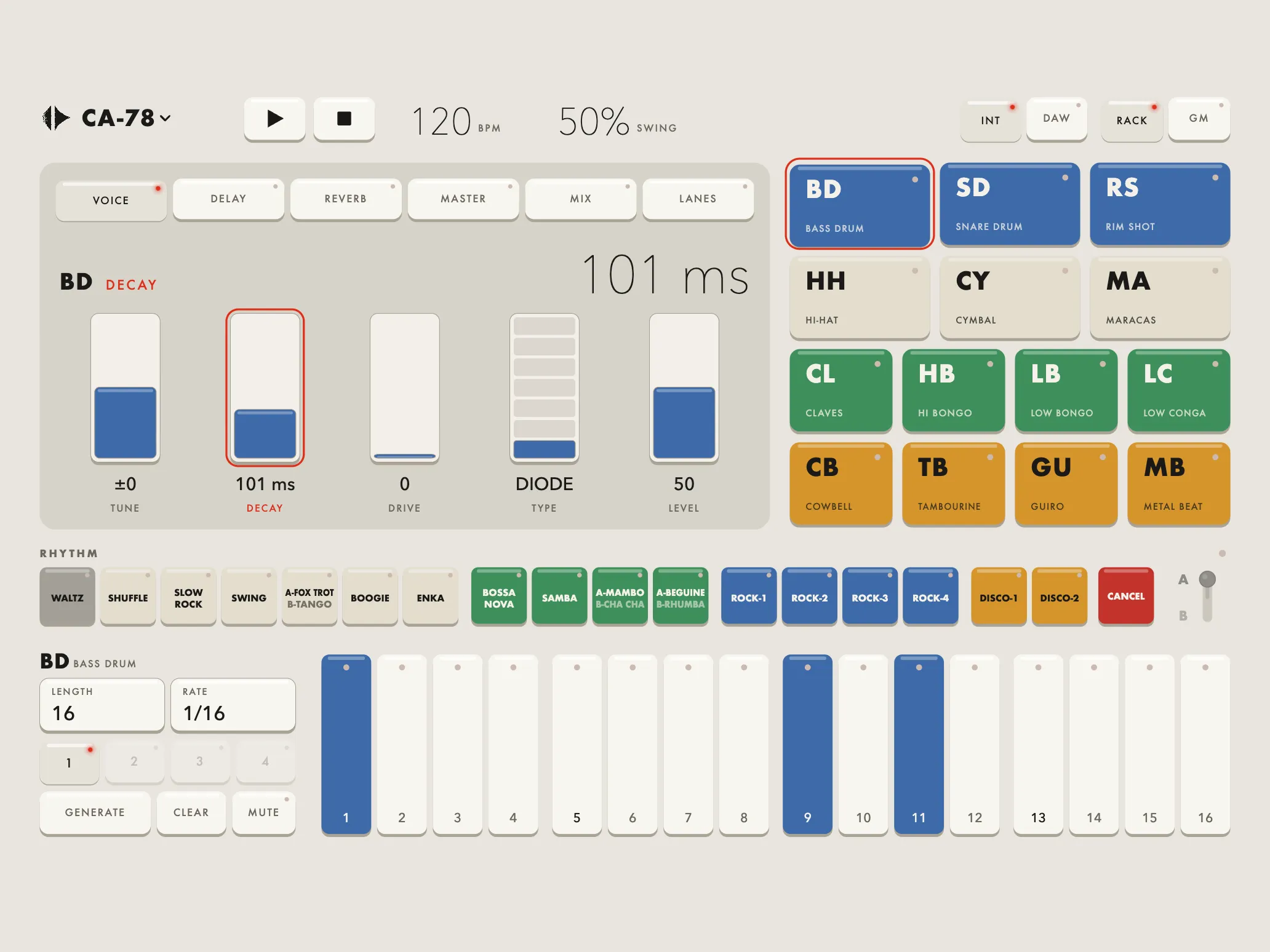The height and width of the screenshot is (952, 1270).
Task: Select the CB Cowbell pad
Action: point(841,484)
